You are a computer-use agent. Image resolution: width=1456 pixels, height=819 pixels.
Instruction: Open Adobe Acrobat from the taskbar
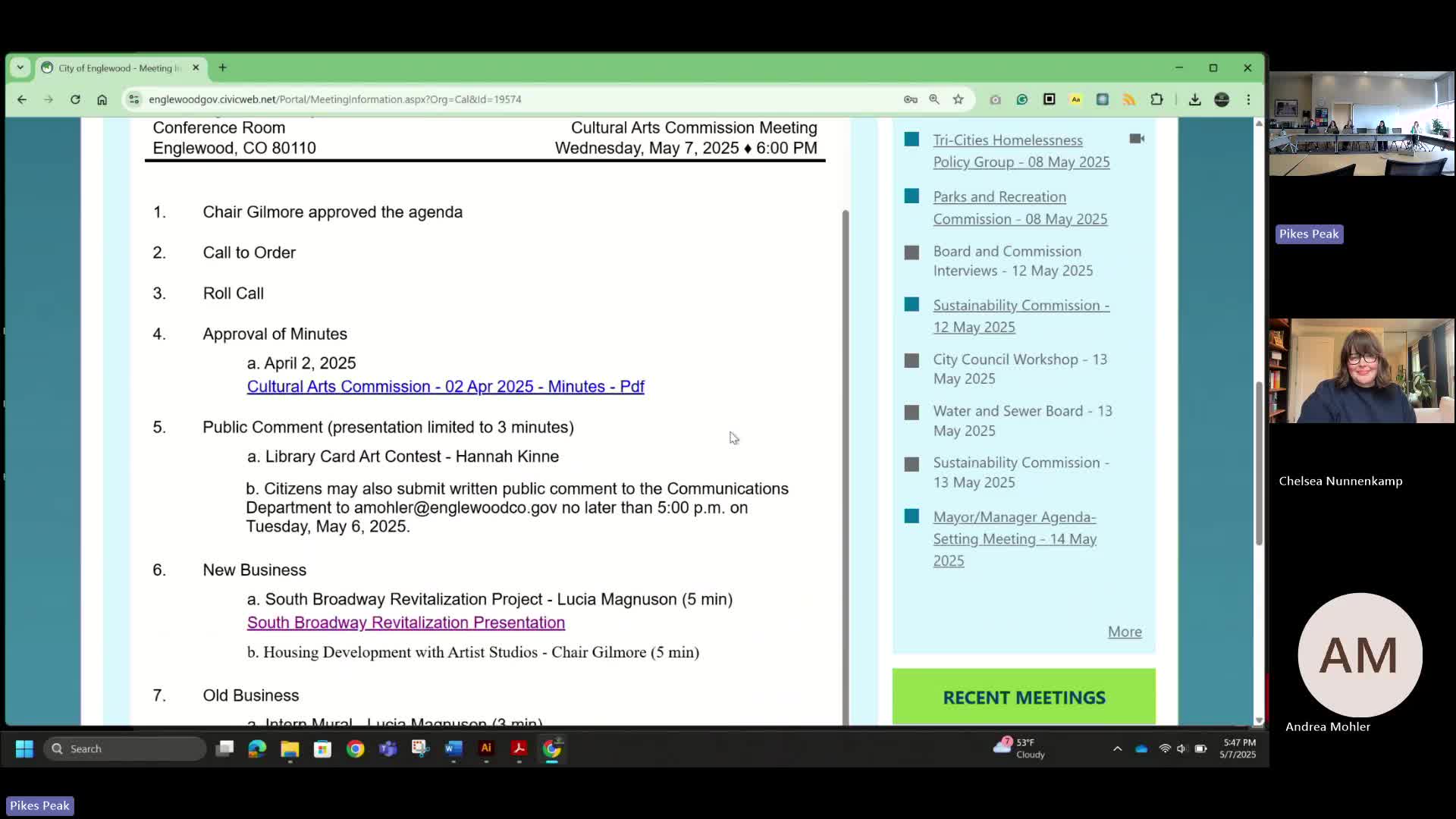tap(519, 748)
